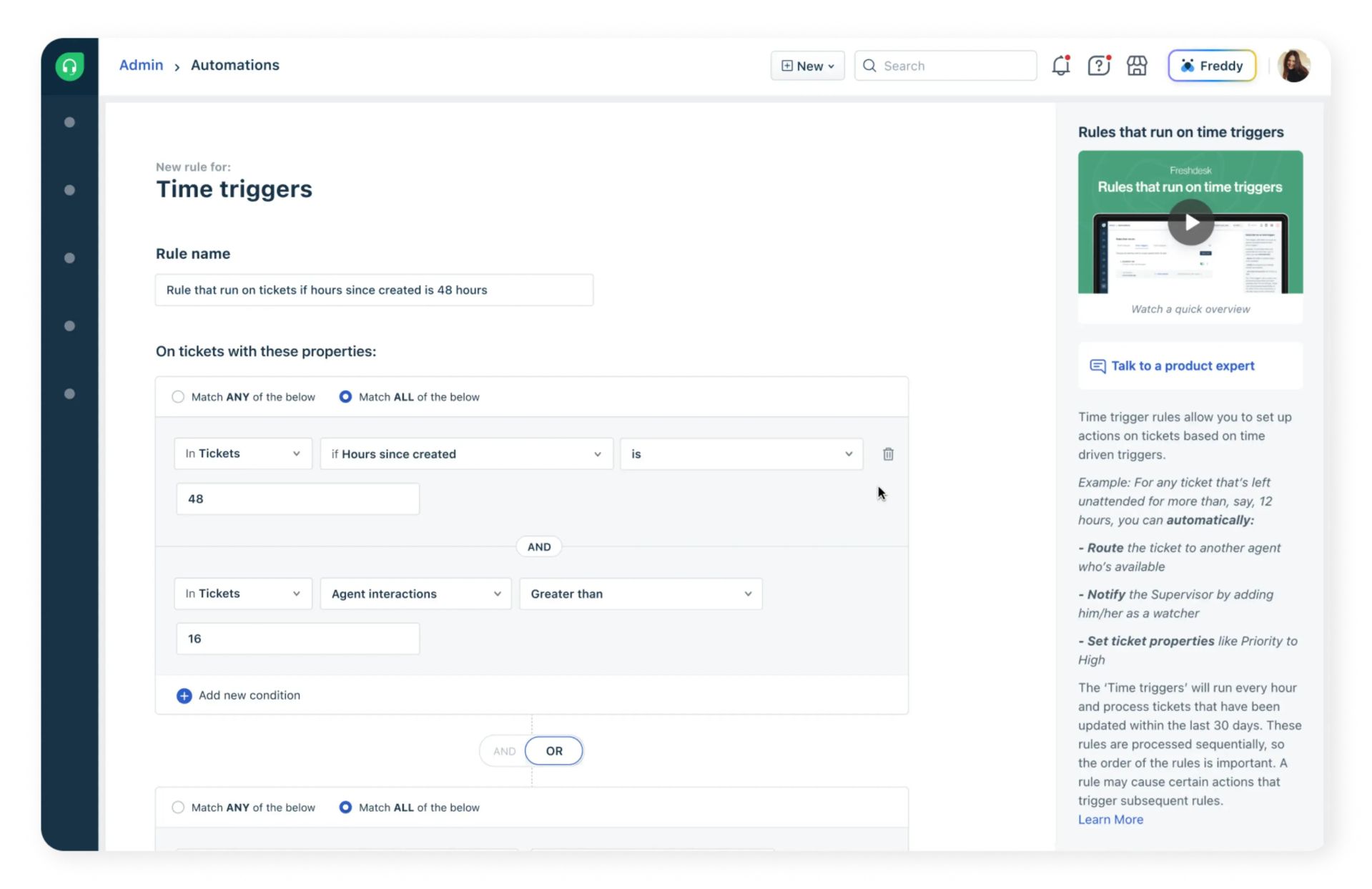Edit the rule name field

tap(373, 290)
